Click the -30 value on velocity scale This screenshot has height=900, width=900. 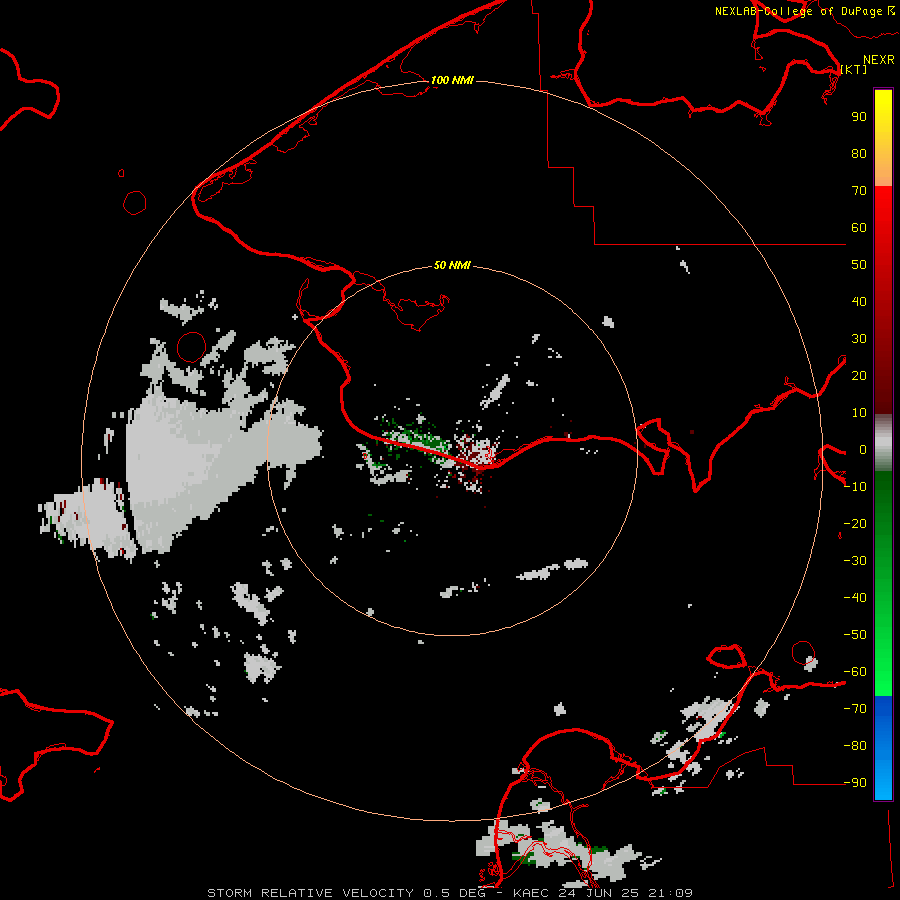(855, 561)
